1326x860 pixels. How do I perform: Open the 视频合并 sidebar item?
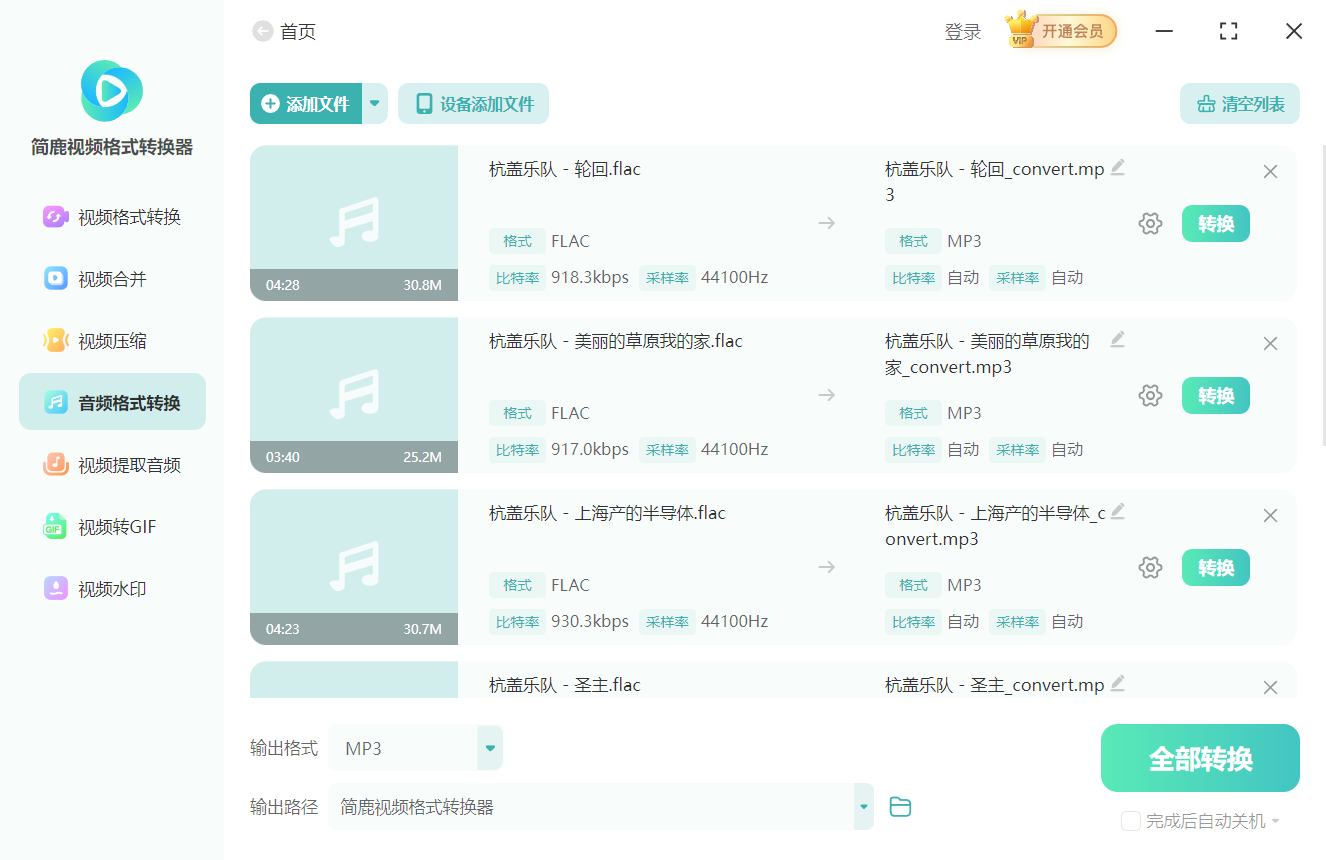[112, 279]
